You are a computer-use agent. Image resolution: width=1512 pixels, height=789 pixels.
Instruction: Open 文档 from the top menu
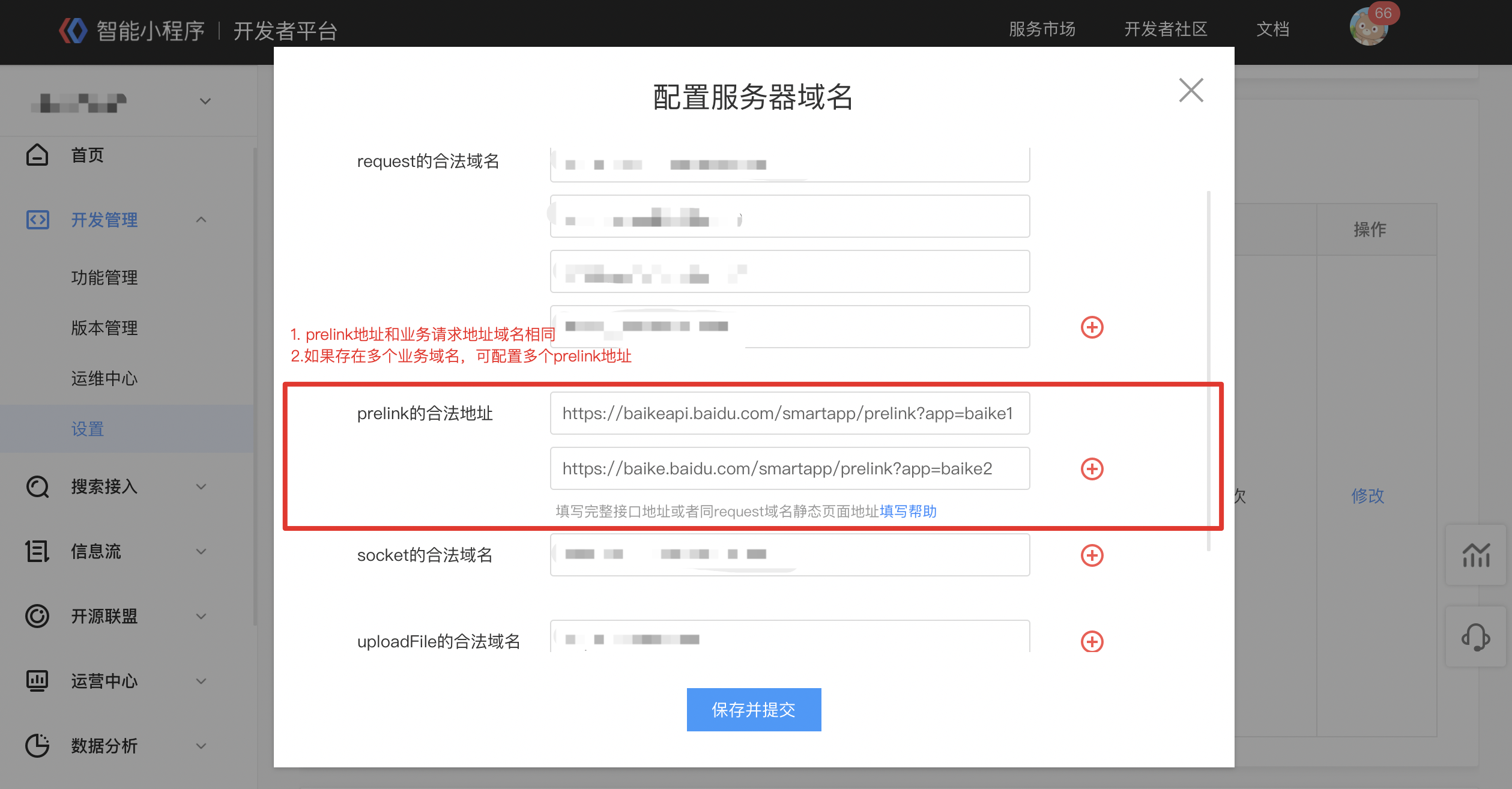pyautogui.click(x=1272, y=29)
